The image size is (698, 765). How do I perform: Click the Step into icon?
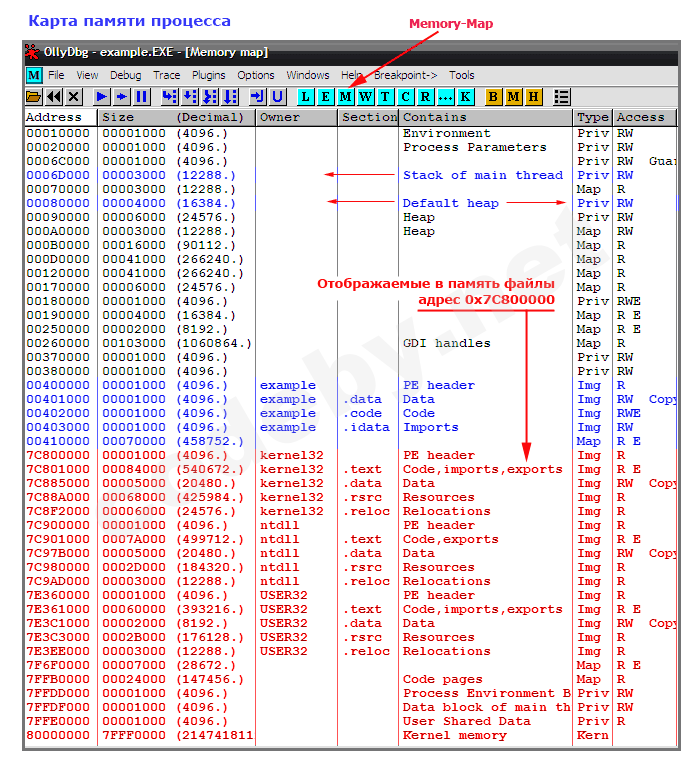point(169,97)
